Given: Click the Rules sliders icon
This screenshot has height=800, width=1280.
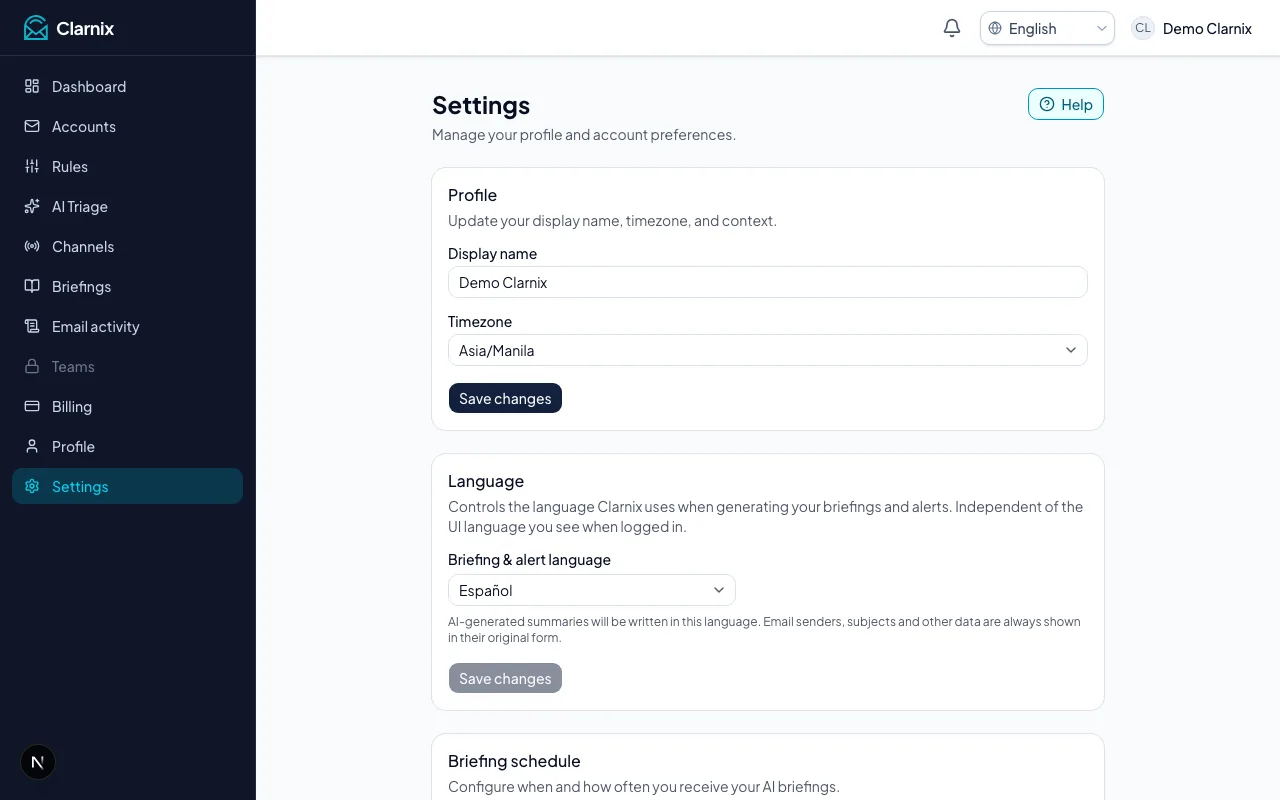Looking at the screenshot, I should (x=32, y=166).
